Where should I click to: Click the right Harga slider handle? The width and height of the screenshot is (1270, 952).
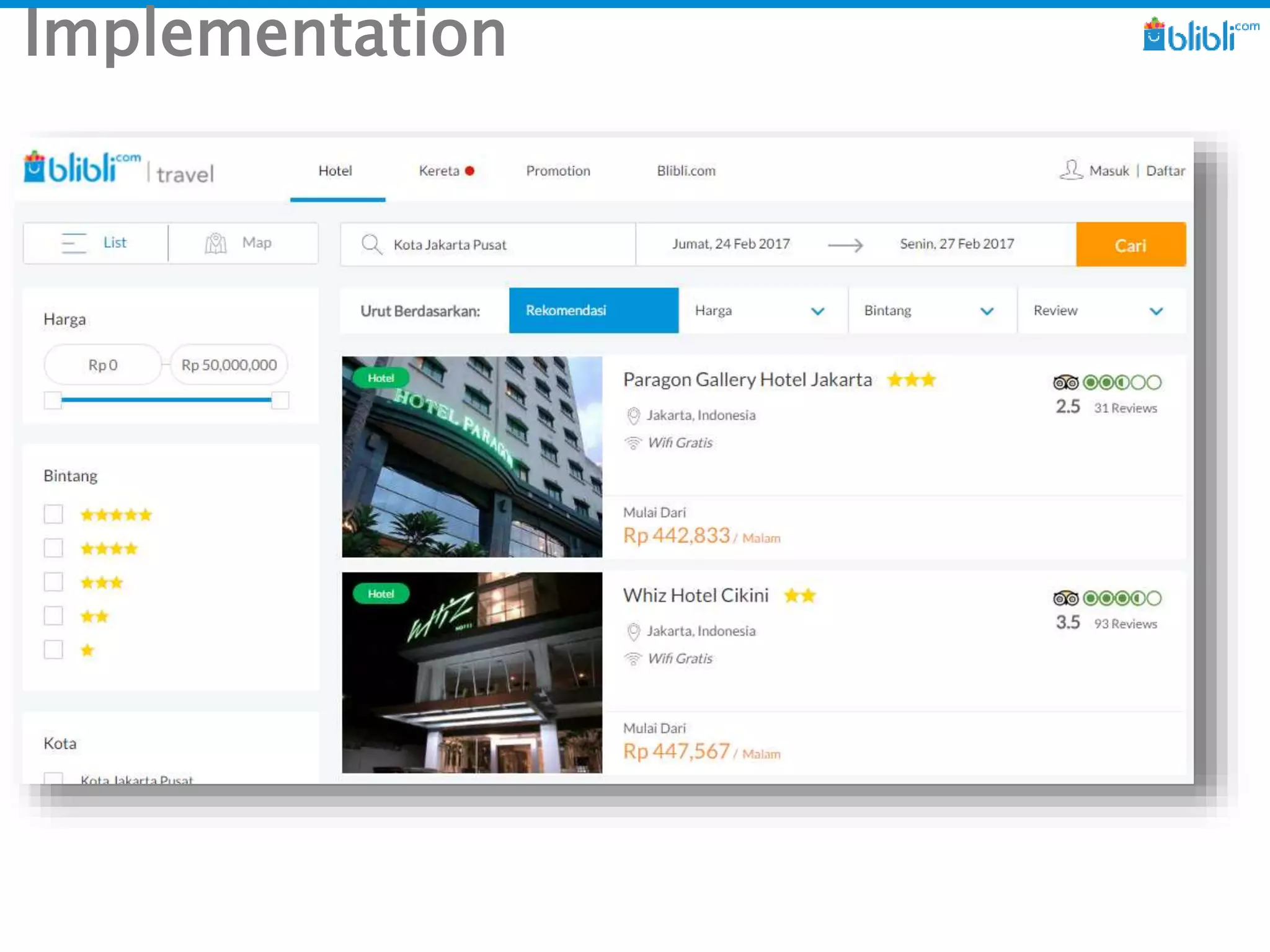click(280, 400)
